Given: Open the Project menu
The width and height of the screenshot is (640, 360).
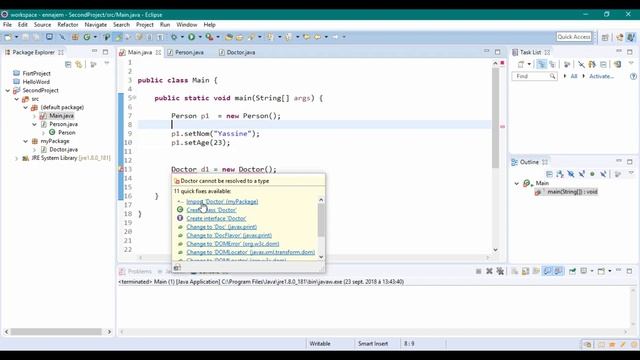Looking at the screenshot, I should [x=144, y=25].
